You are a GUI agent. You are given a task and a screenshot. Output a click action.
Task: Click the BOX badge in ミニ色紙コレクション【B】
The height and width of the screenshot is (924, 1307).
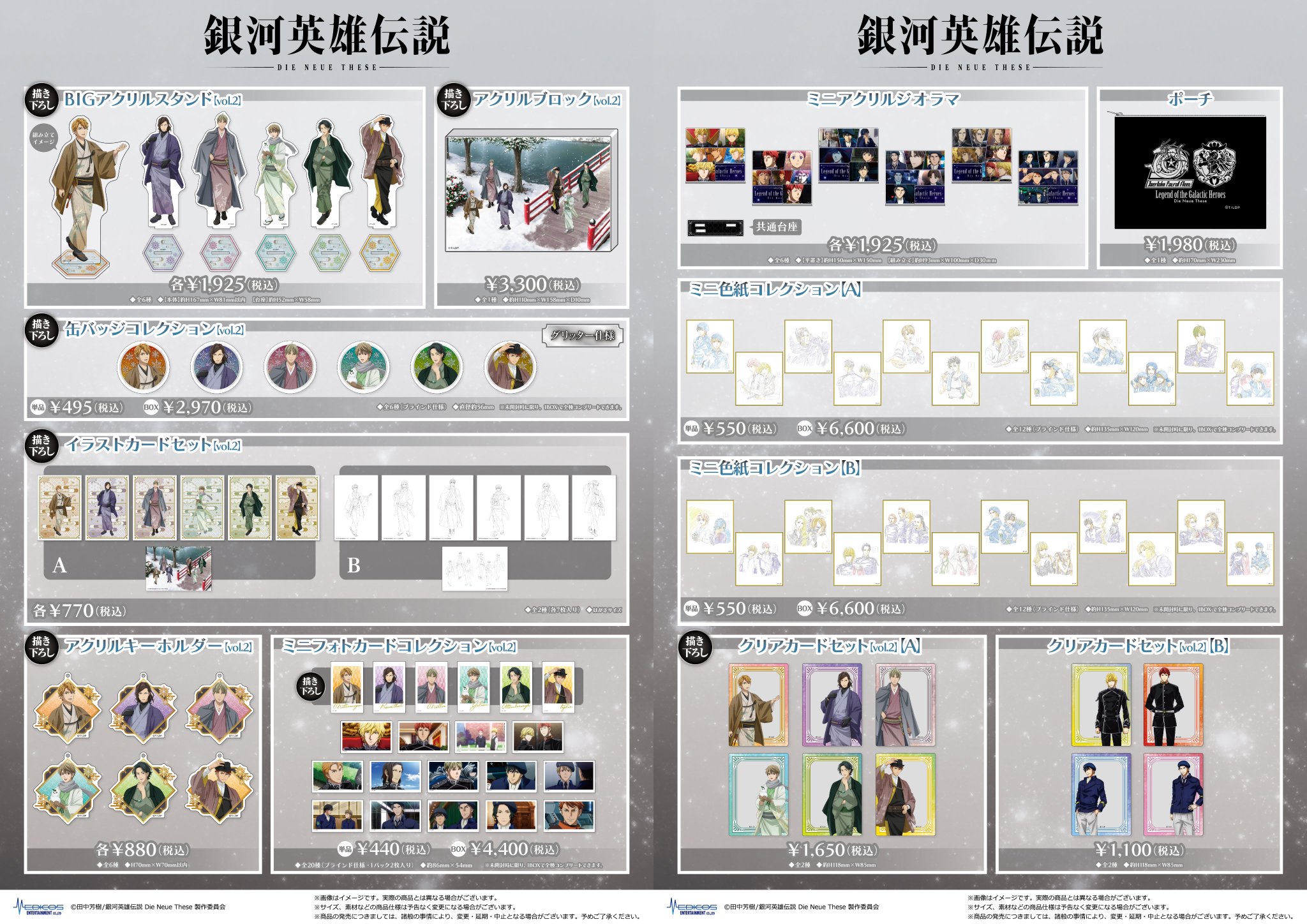tap(805, 609)
